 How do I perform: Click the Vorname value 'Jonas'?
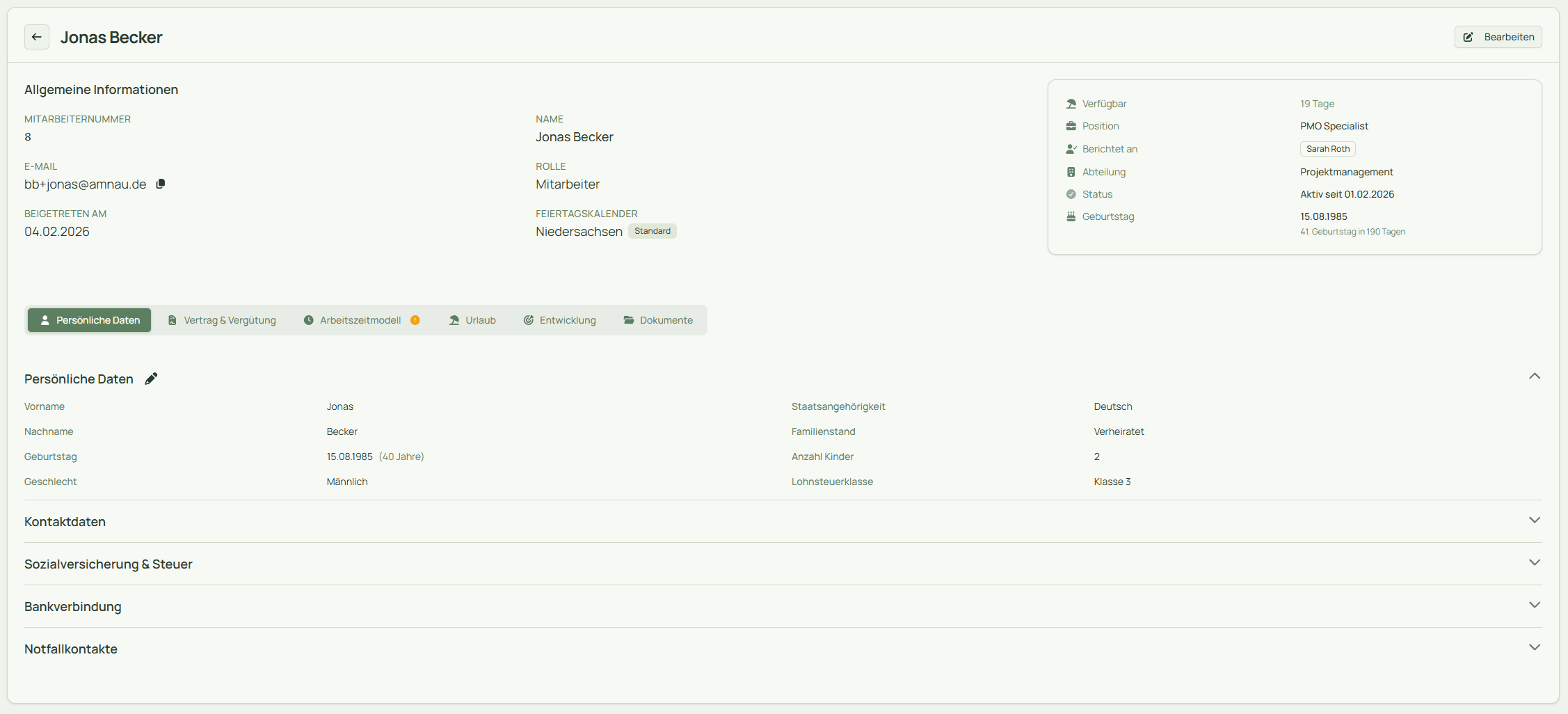pyautogui.click(x=339, y=406)
